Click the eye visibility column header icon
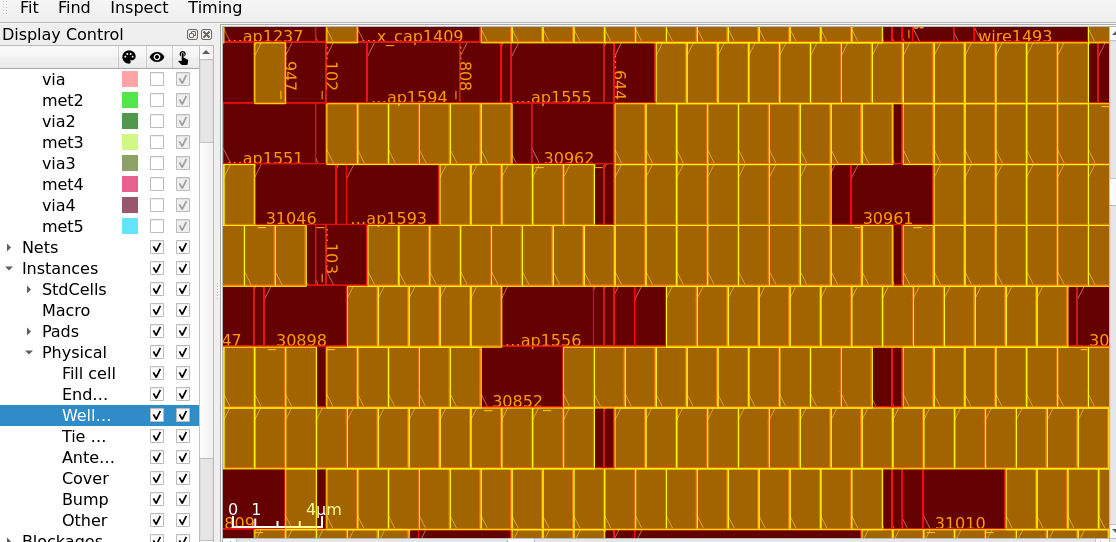Image resolution: width=1116 pixels, height=542 pixels. click(157, 58)
